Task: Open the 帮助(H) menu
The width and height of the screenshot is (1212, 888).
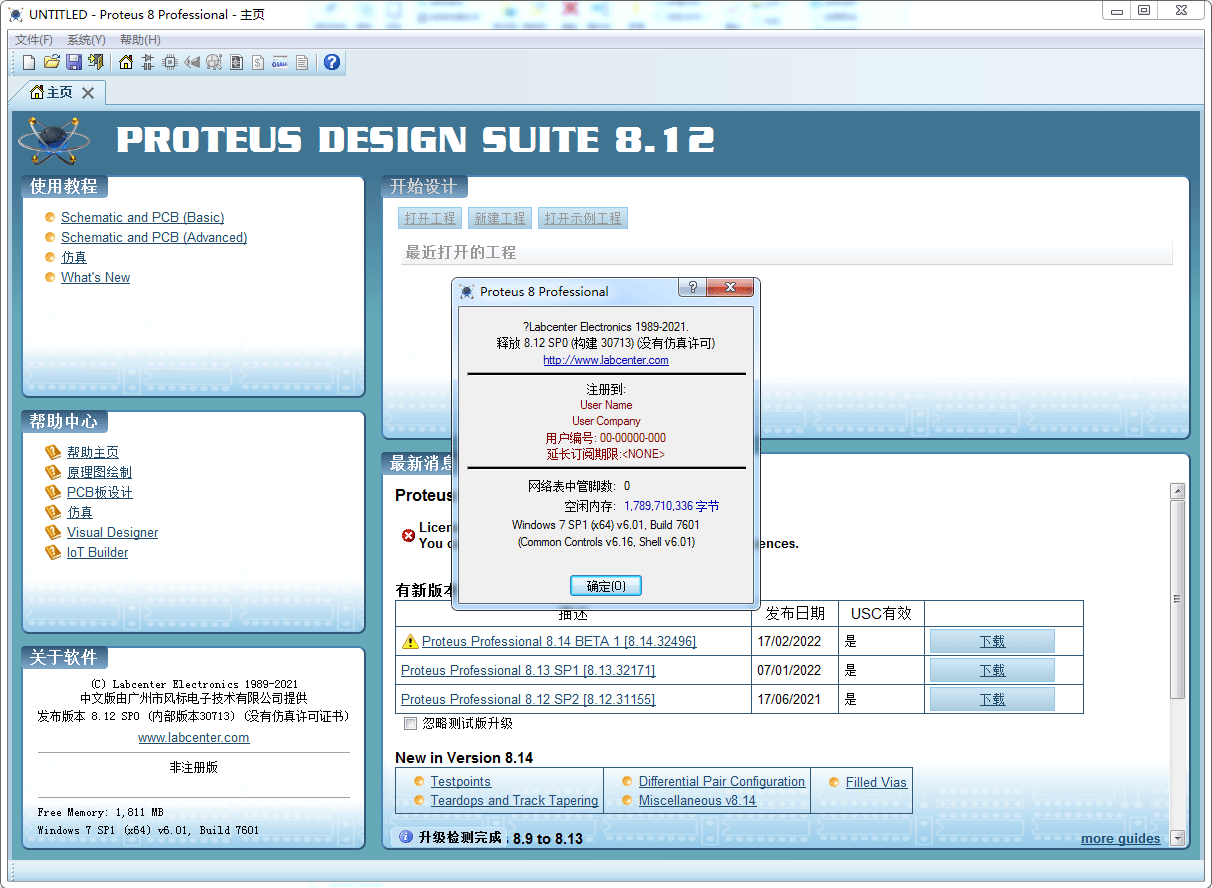Action: point(140,39)
